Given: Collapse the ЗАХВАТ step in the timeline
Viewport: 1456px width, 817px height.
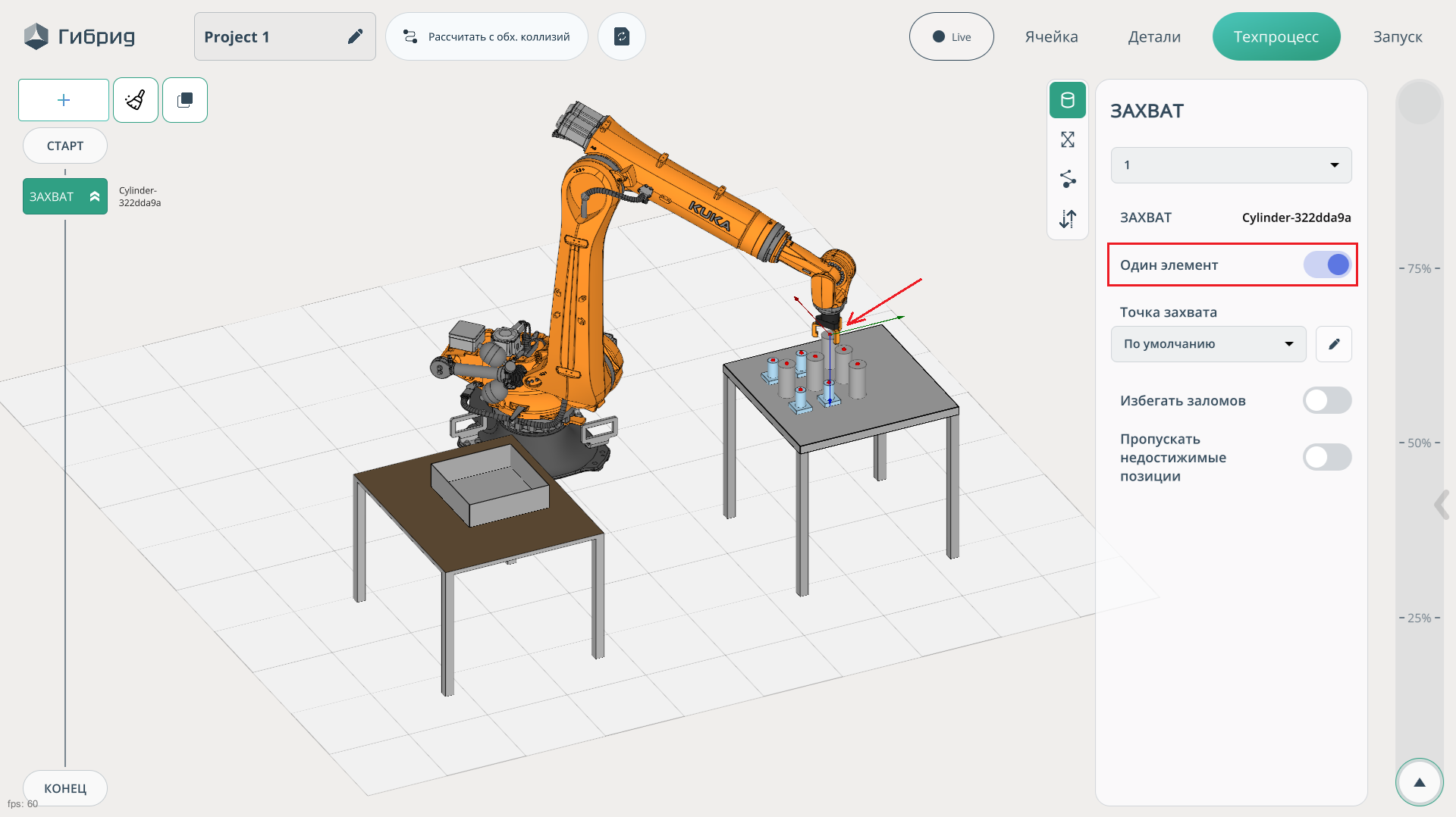Looking at the screenshot, I should coord(95,196).
